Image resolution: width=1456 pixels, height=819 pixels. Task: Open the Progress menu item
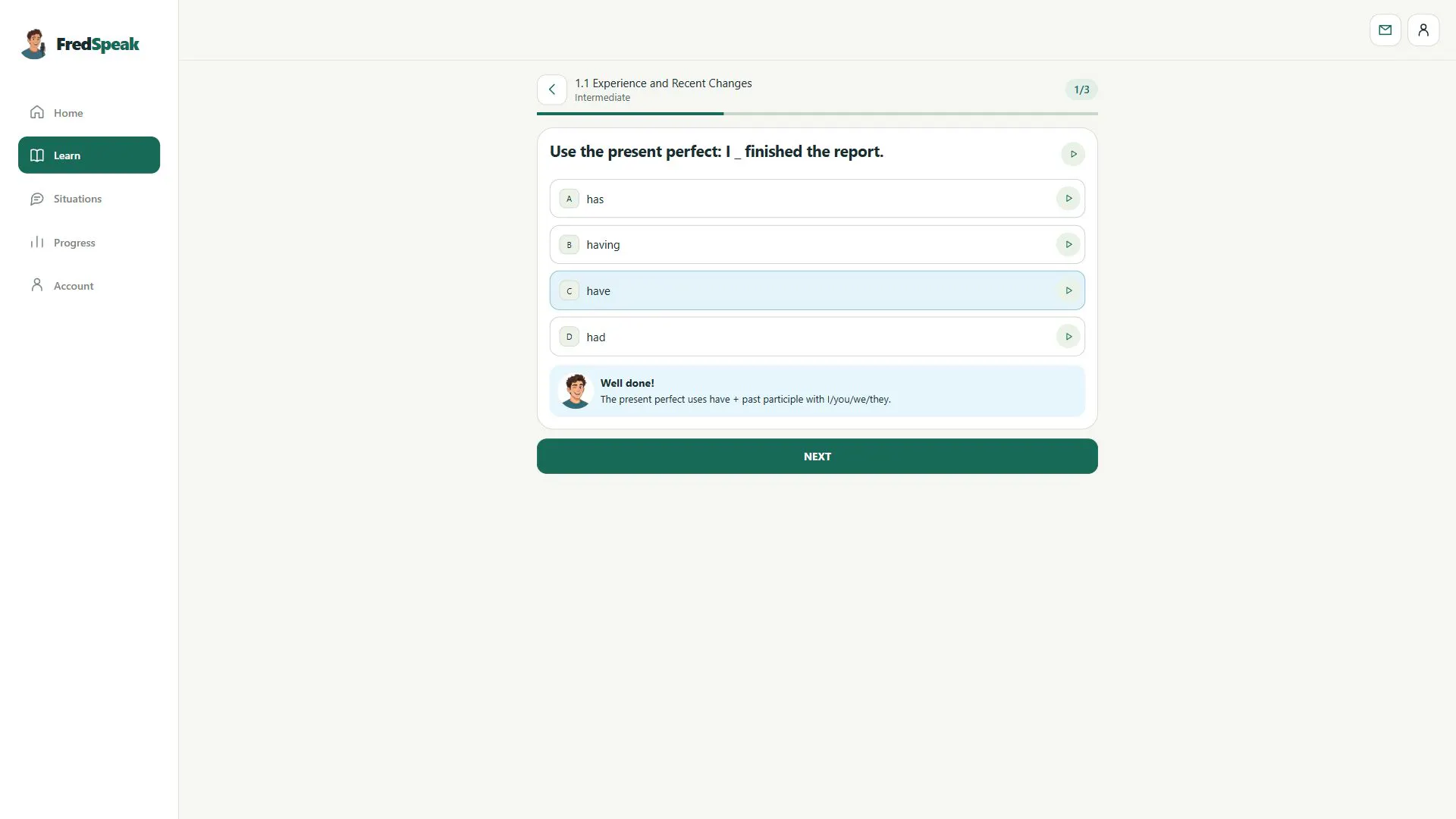(89, 242)
